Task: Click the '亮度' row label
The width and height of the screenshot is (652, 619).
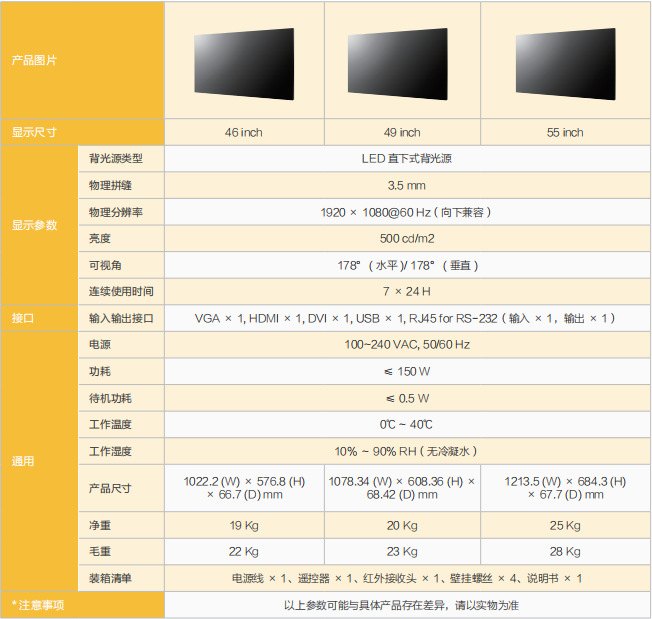Action: point(121,239)
